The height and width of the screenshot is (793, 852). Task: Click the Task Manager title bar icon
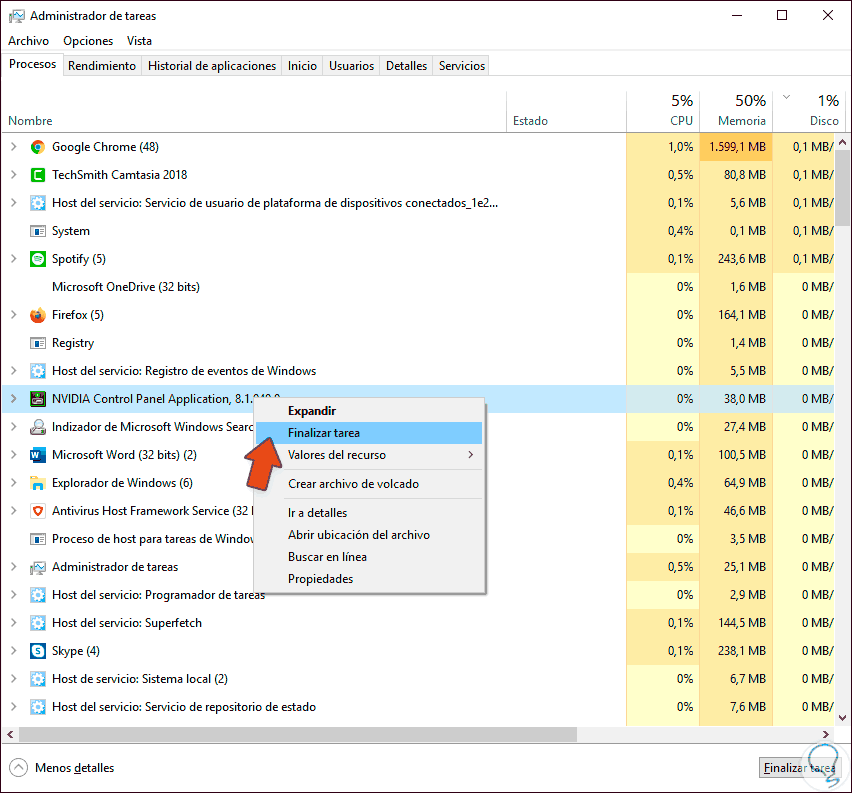[16, 16]
